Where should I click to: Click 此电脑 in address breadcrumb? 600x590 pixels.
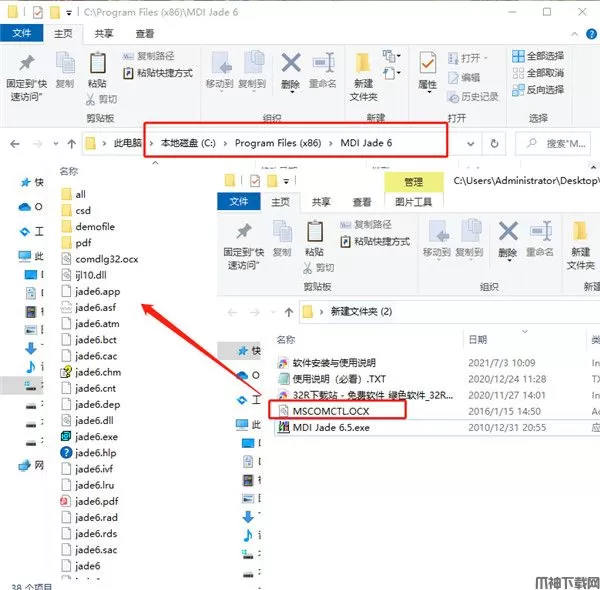(x=127, y=143)
